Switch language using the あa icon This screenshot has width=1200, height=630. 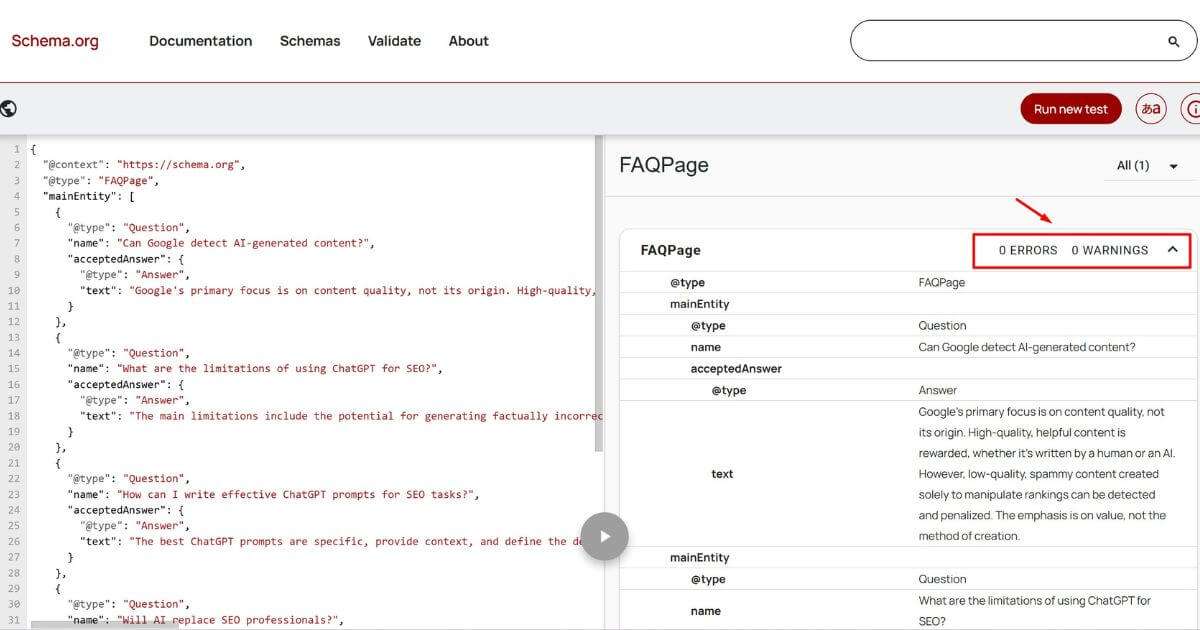(x=1150, y=108)
